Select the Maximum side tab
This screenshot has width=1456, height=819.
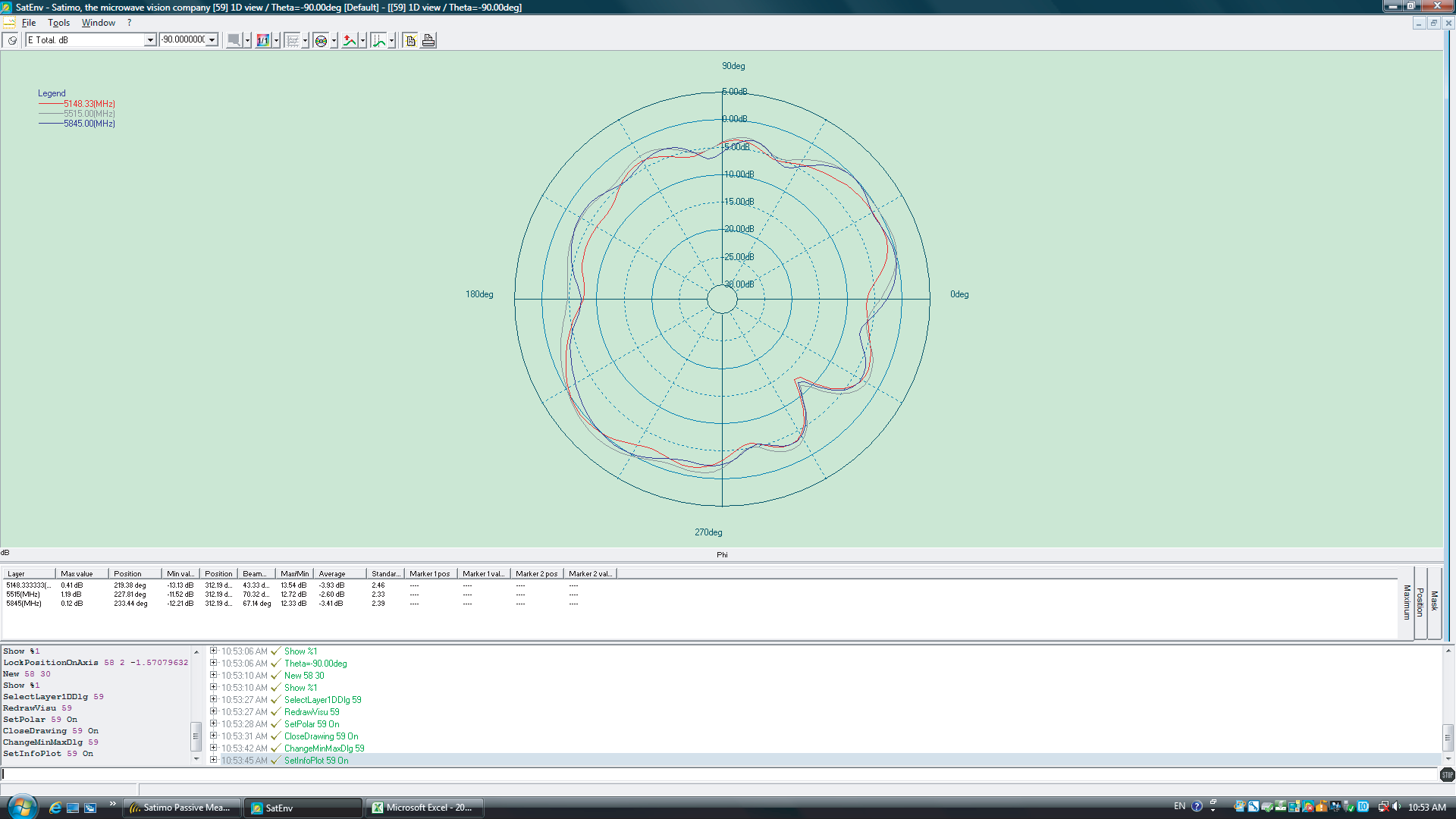coord(1407,603)
